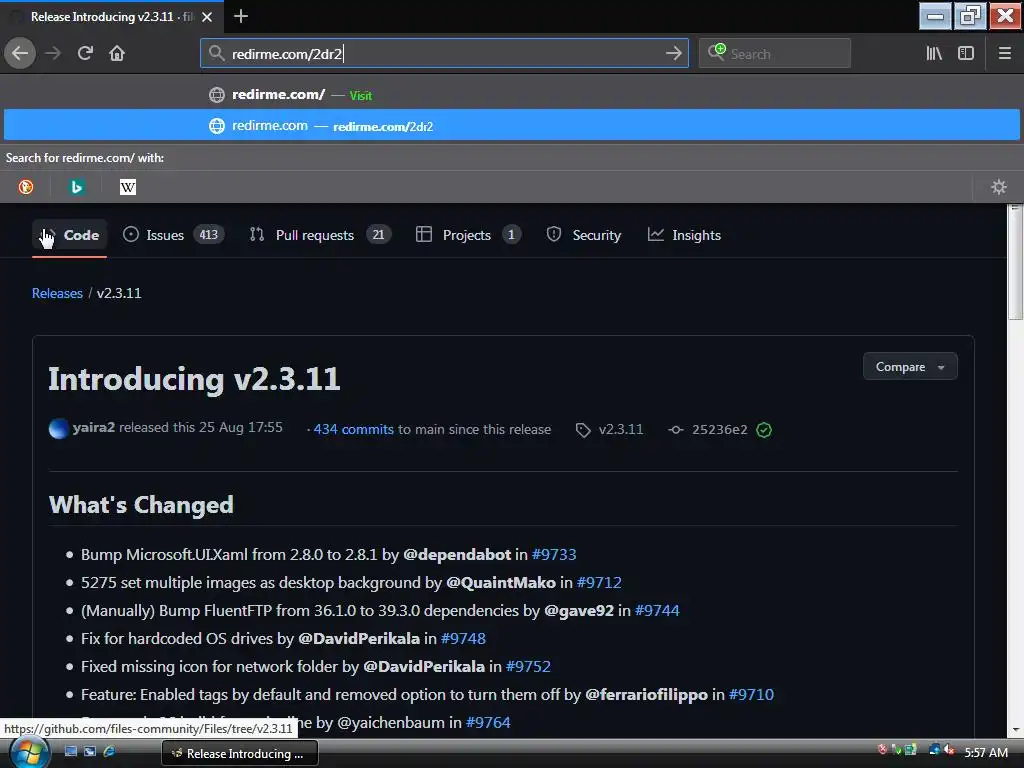Click the scrollbar down arrow
This screenshot has width=1024, height=768.
pos(1015,729)
